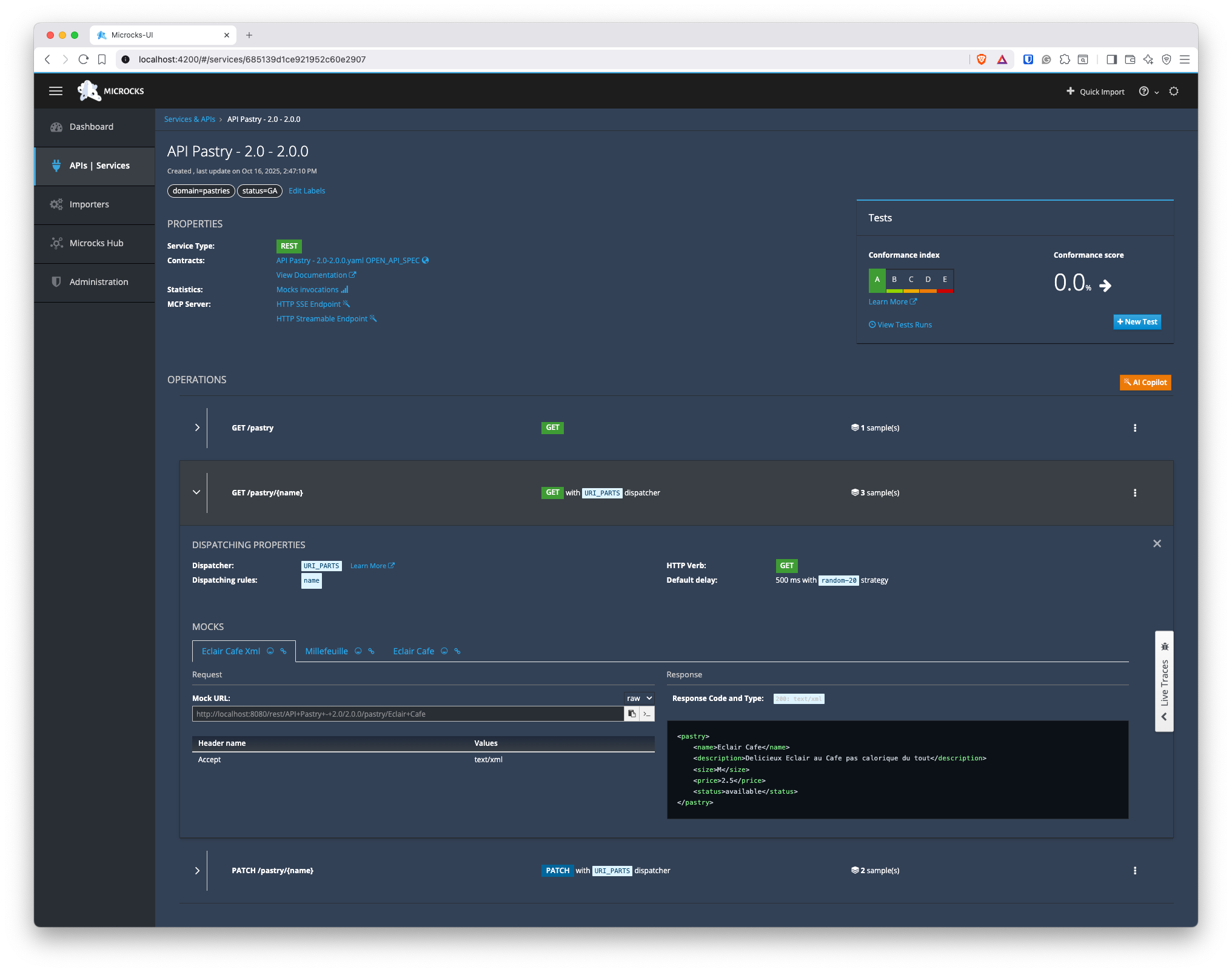
Task: Switch to the Eclair Cafe mock tab
Action: coord(413,651)
